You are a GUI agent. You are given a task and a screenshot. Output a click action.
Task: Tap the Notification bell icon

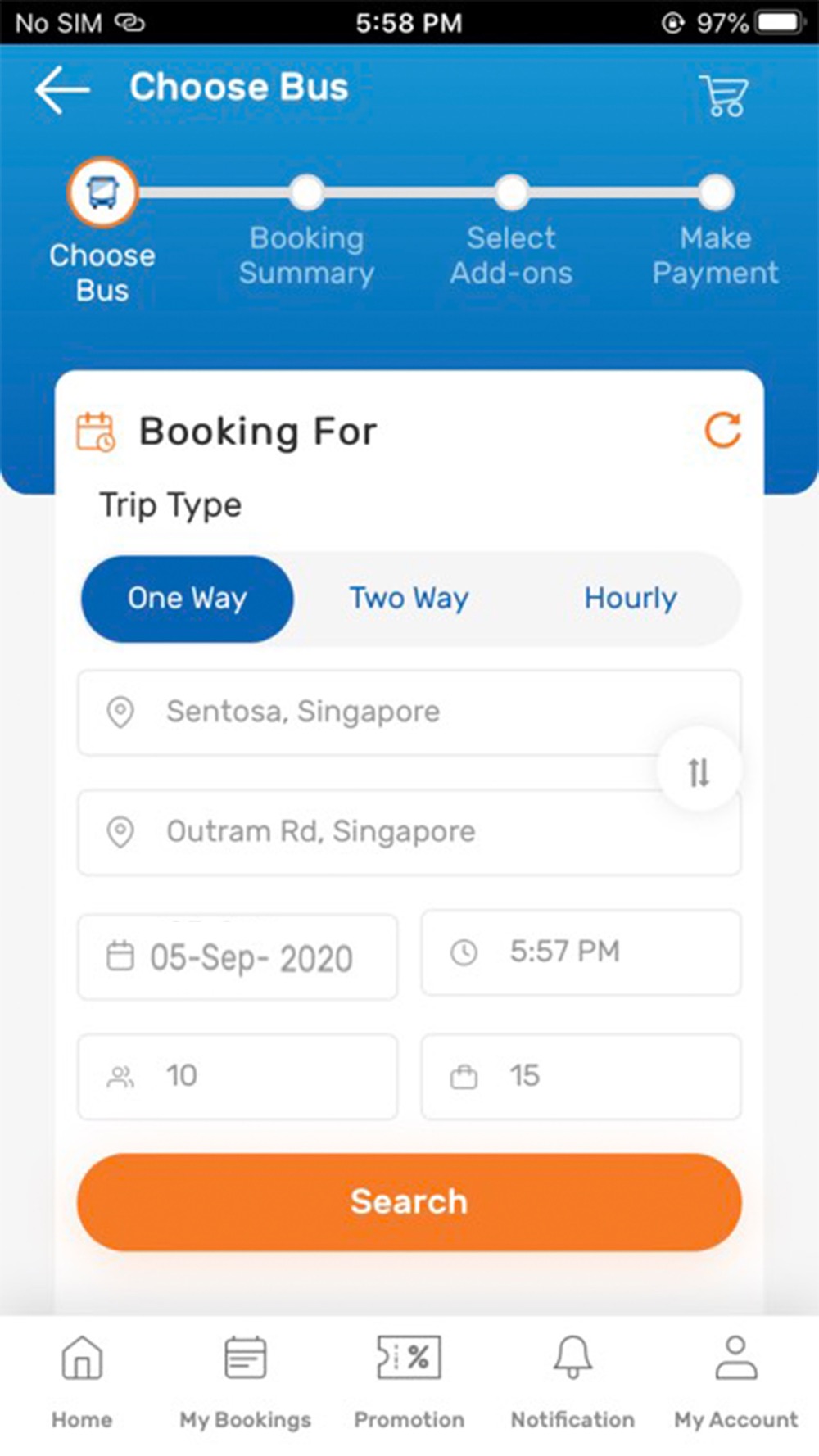coord(572,1359)
